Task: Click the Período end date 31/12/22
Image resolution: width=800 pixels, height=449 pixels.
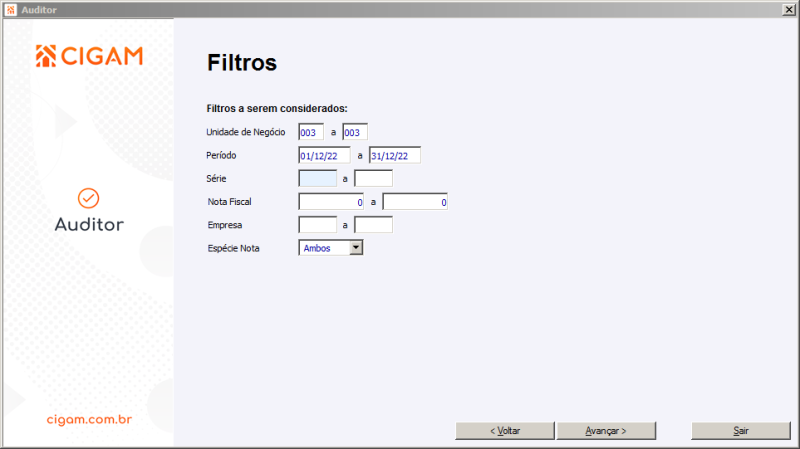Action: point(395,156)
